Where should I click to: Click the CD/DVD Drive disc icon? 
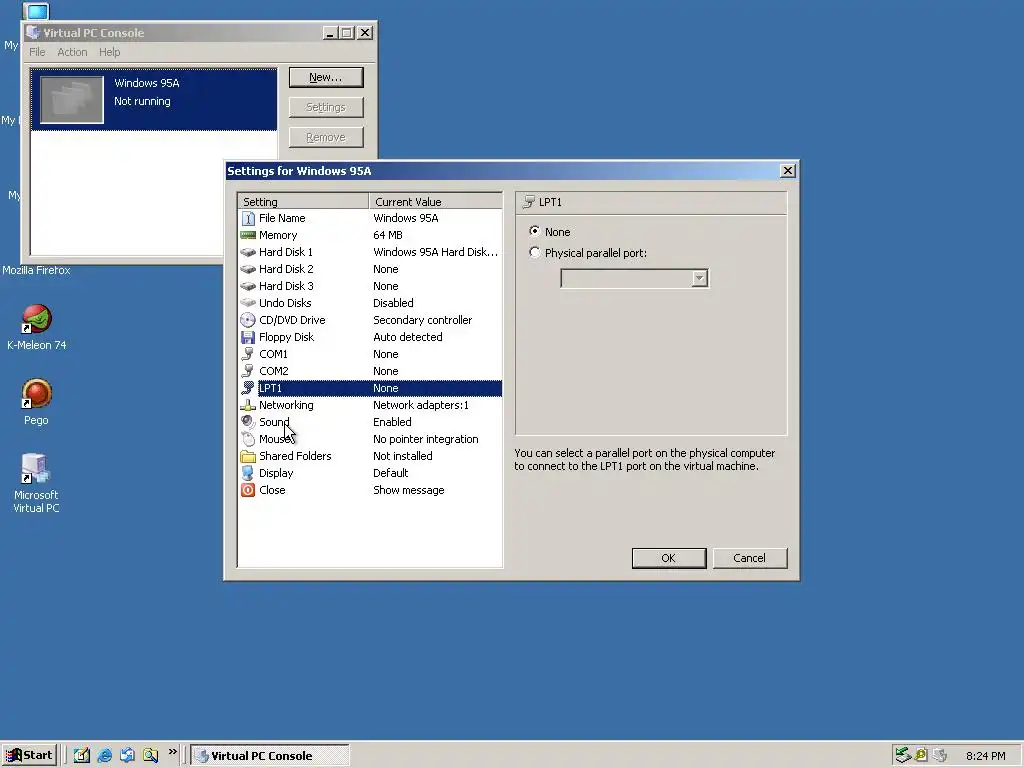click(248, 320)
